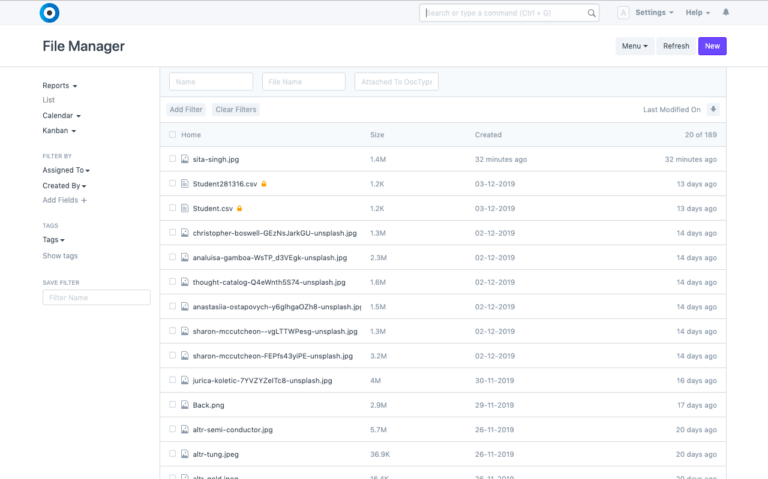The width and height of the screenshot is (768, 479).
Task: Click the file icon next to sita-singh.jpg
Action: click(185, 159)
